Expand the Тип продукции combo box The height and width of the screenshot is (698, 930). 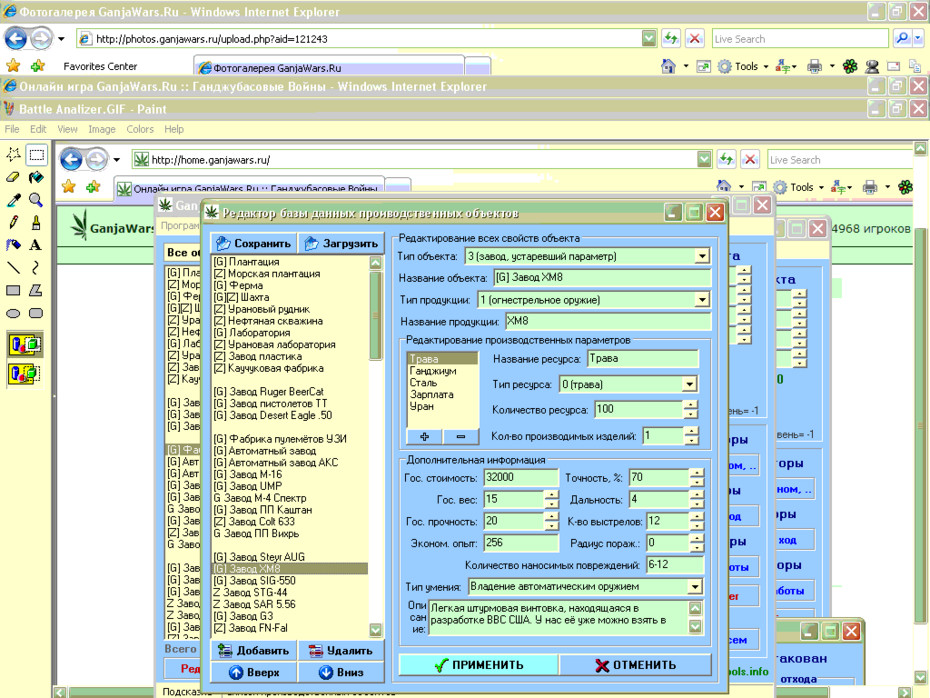pyautogui.click(x=702, y=299)
